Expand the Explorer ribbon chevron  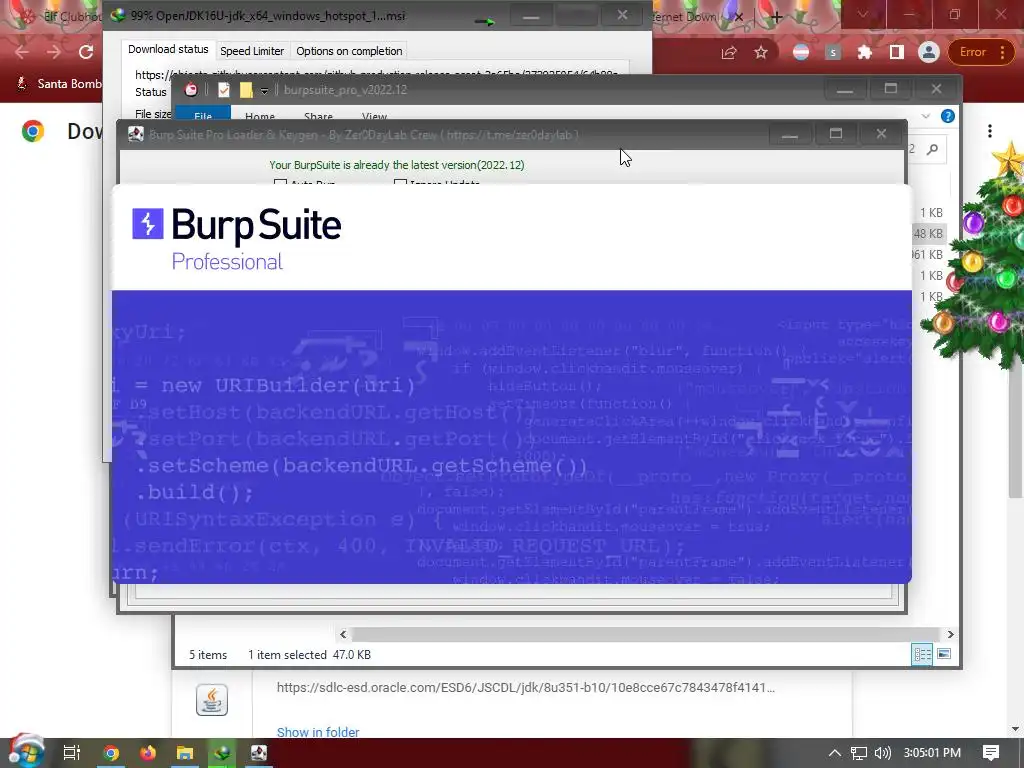[925, 116]
